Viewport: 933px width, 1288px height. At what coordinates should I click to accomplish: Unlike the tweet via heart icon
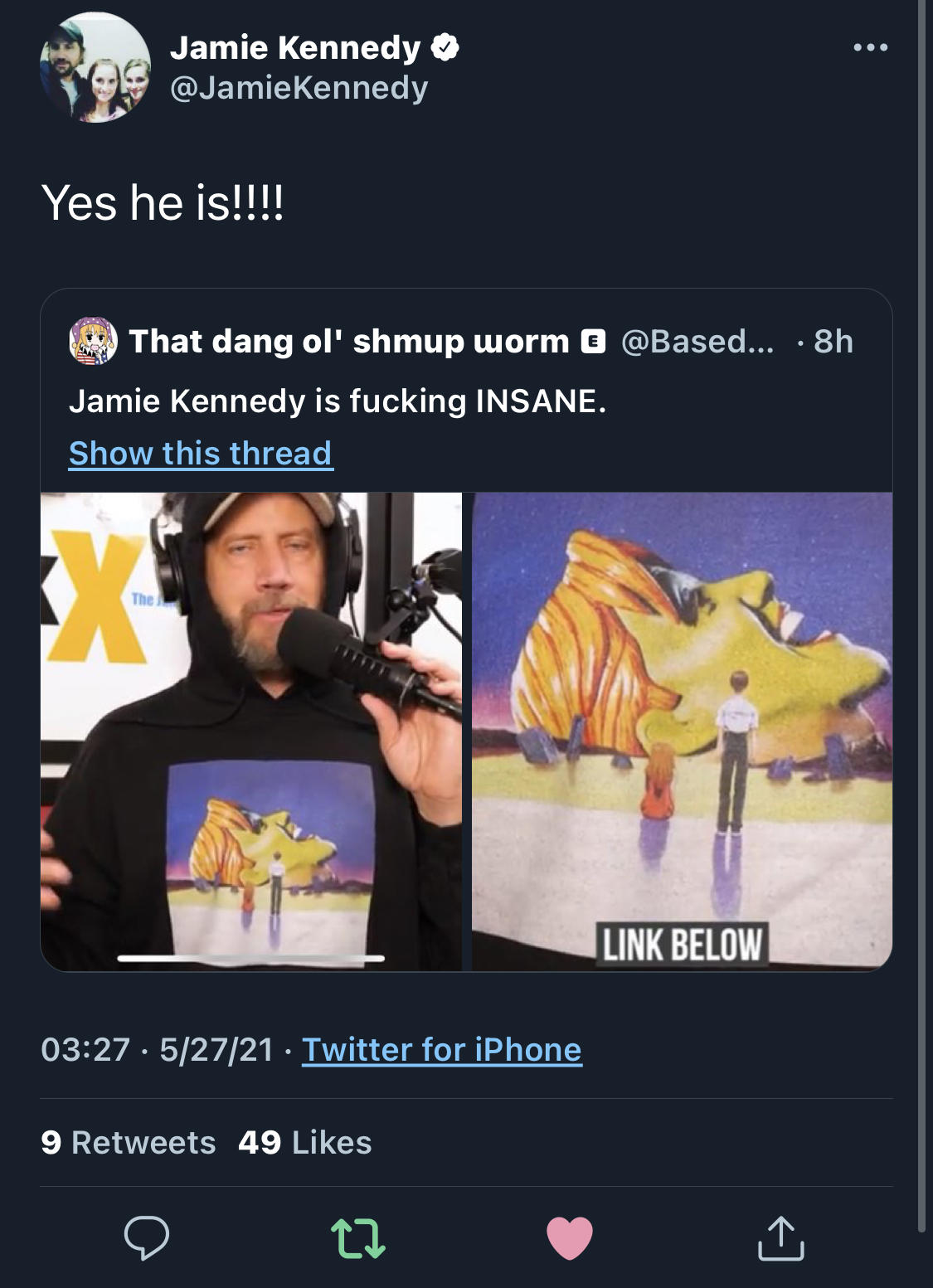[570, 1237]
